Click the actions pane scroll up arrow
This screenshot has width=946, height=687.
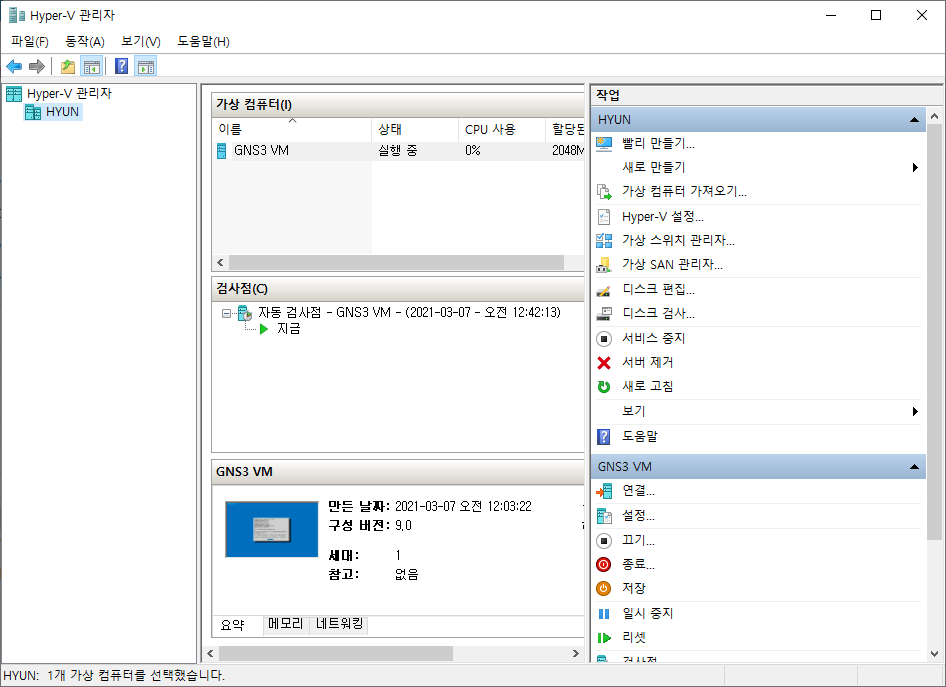(x=935, y=116)
